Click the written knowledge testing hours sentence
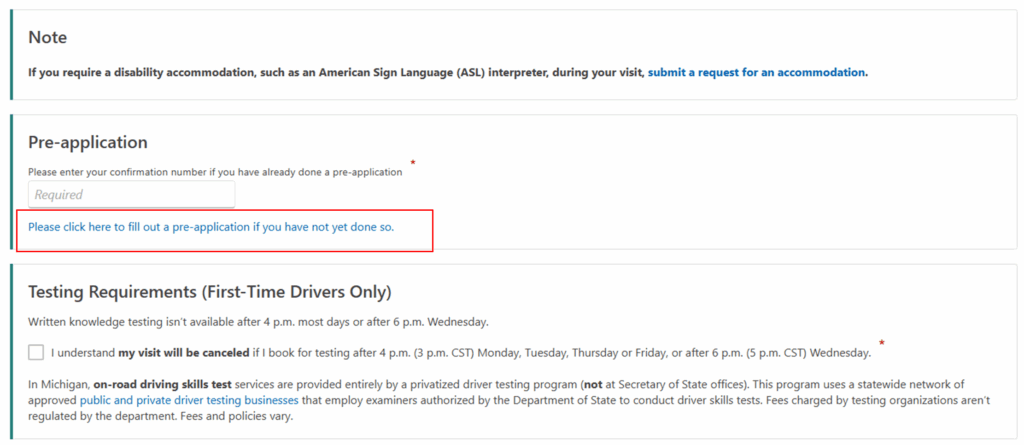This screenshot has width=1024, height=445. [258, 321]
